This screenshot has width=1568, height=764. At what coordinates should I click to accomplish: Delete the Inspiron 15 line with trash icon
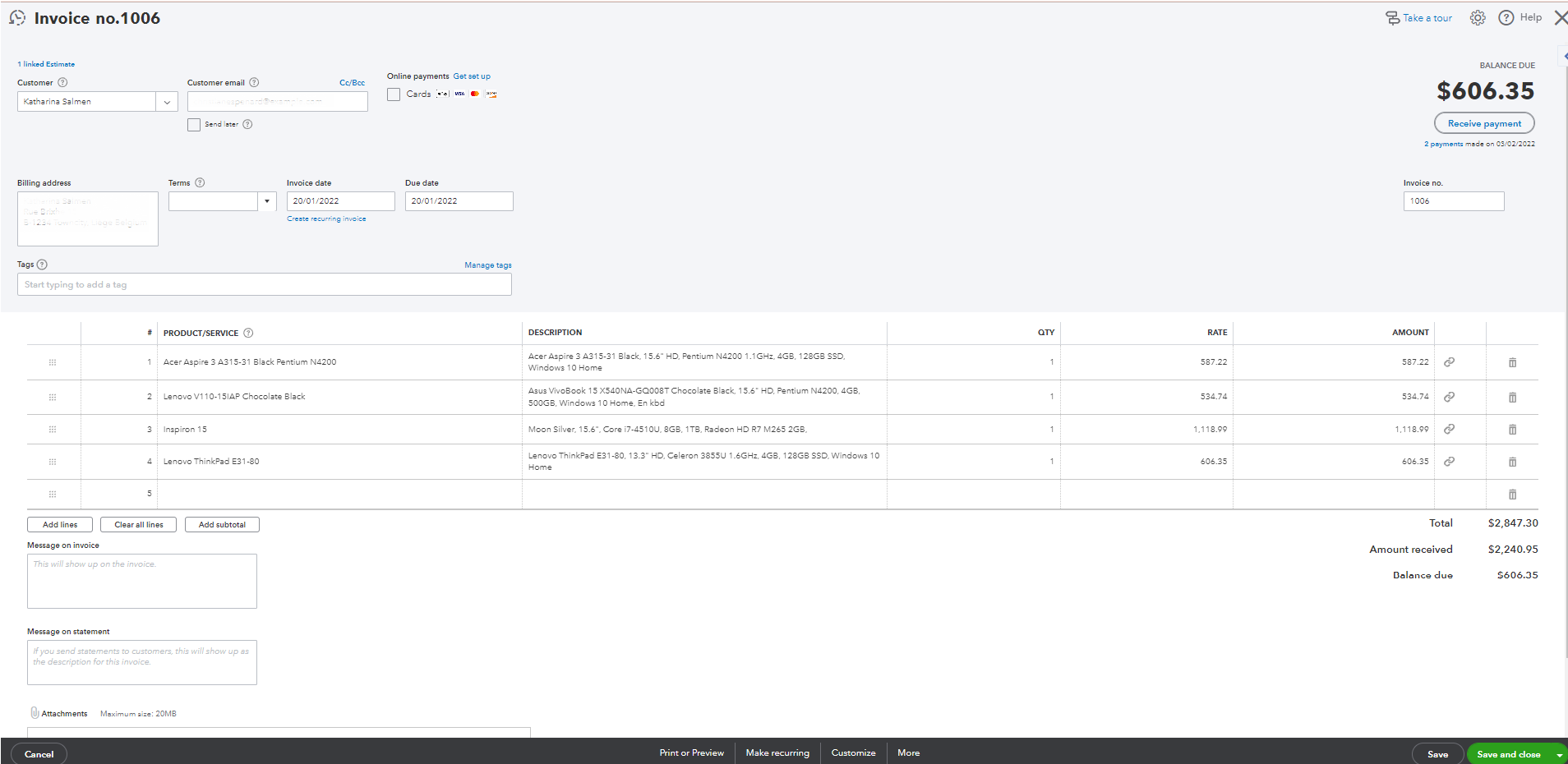[1512, 429]
